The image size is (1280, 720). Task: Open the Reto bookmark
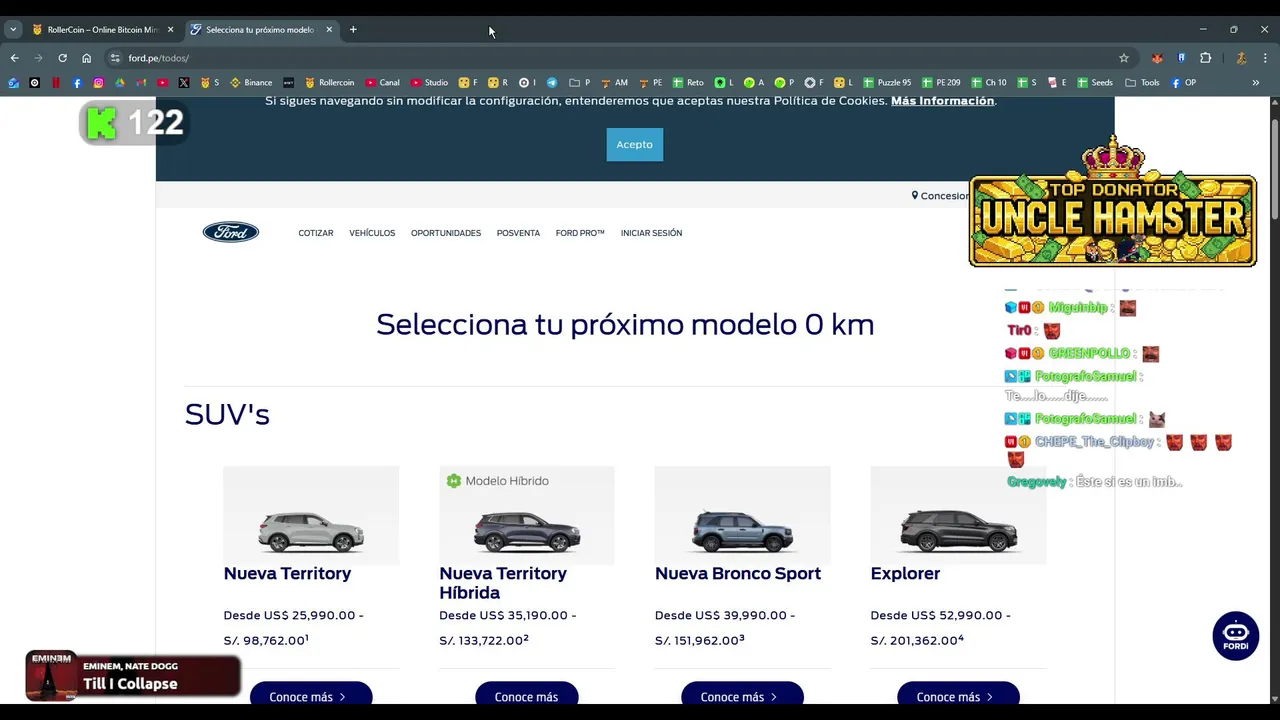pyautogui.click(x=688, y=83)
